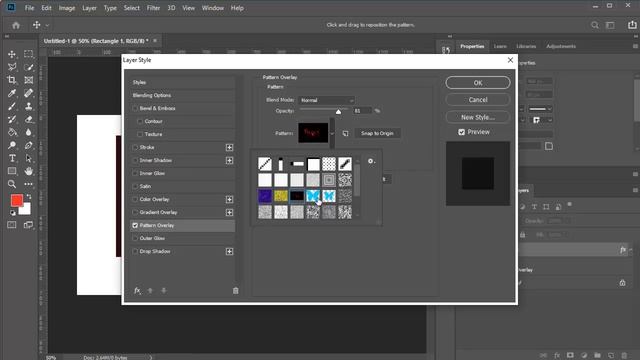The height and width of the screenshot is (360, 640).
Task: Toggle the Preview checkbox
Action: click(x=461, y=132)
